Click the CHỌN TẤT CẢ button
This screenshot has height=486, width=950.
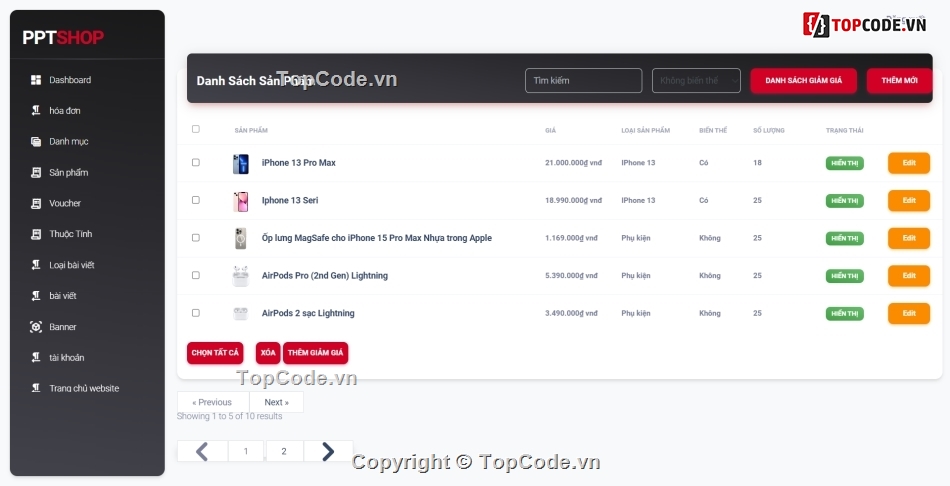pos(215,353)
